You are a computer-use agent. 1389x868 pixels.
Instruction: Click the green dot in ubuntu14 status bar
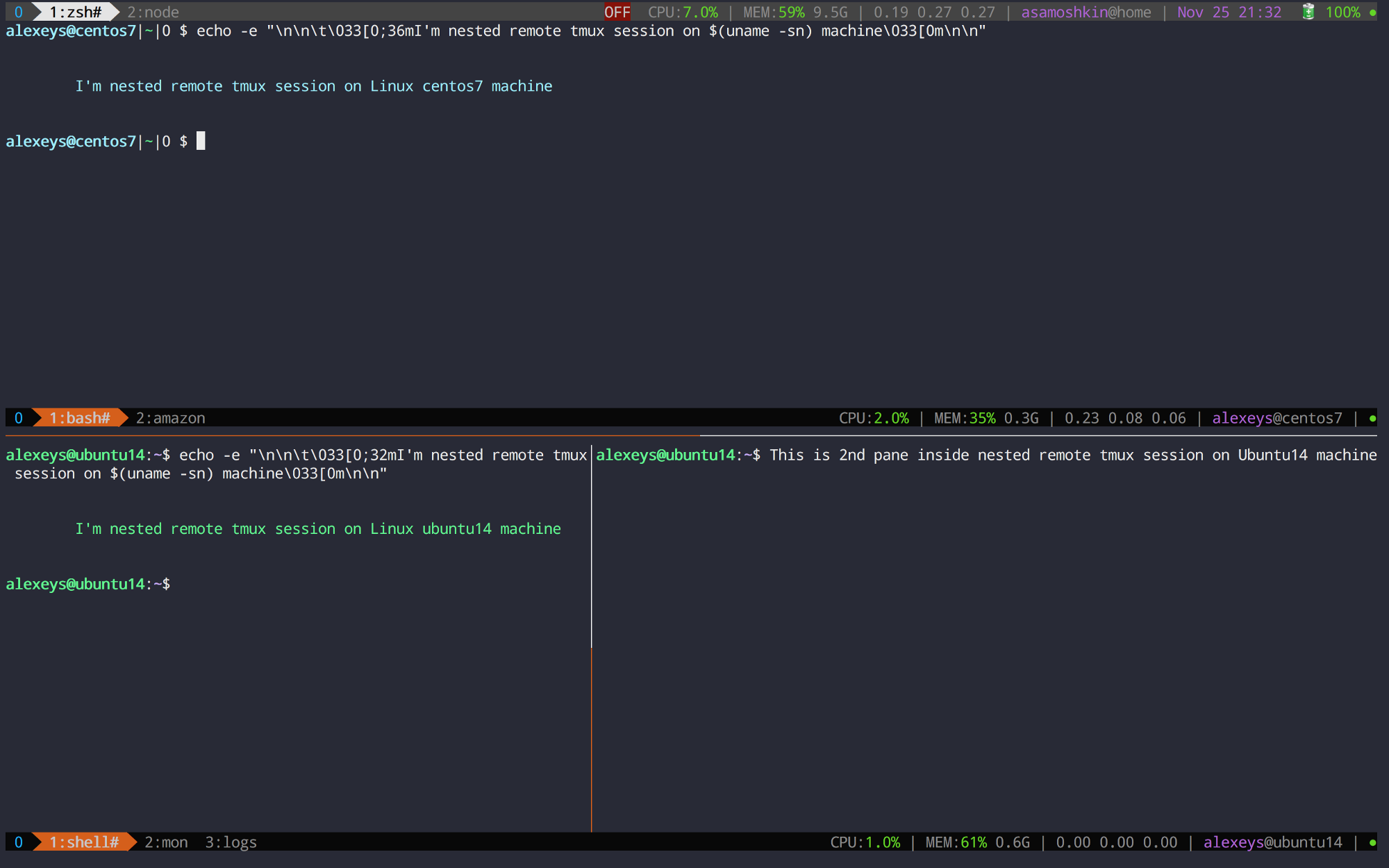pos(1372,842)
